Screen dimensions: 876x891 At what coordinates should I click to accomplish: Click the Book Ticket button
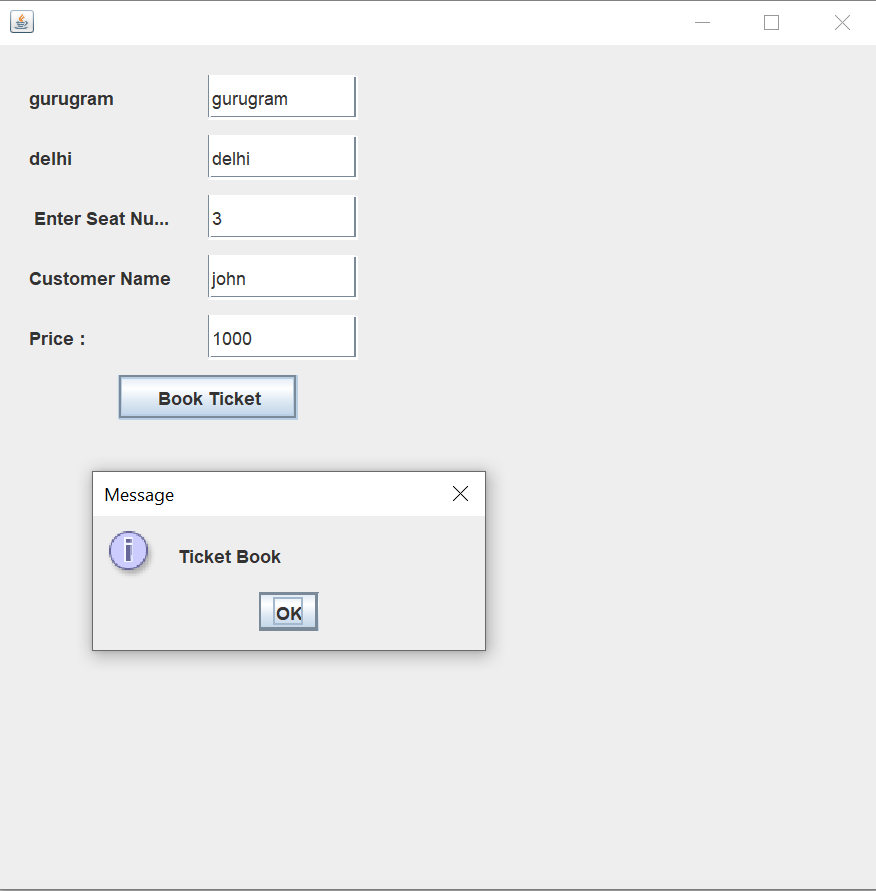pos(208,397)
